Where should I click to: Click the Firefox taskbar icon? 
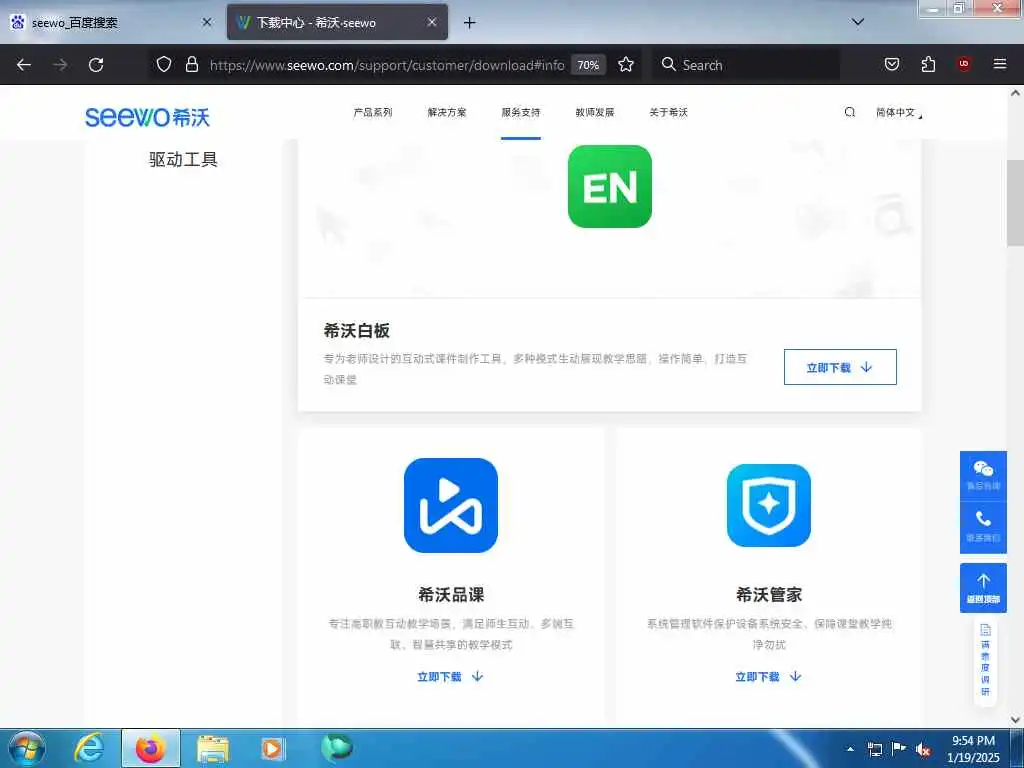coord(150,748)
